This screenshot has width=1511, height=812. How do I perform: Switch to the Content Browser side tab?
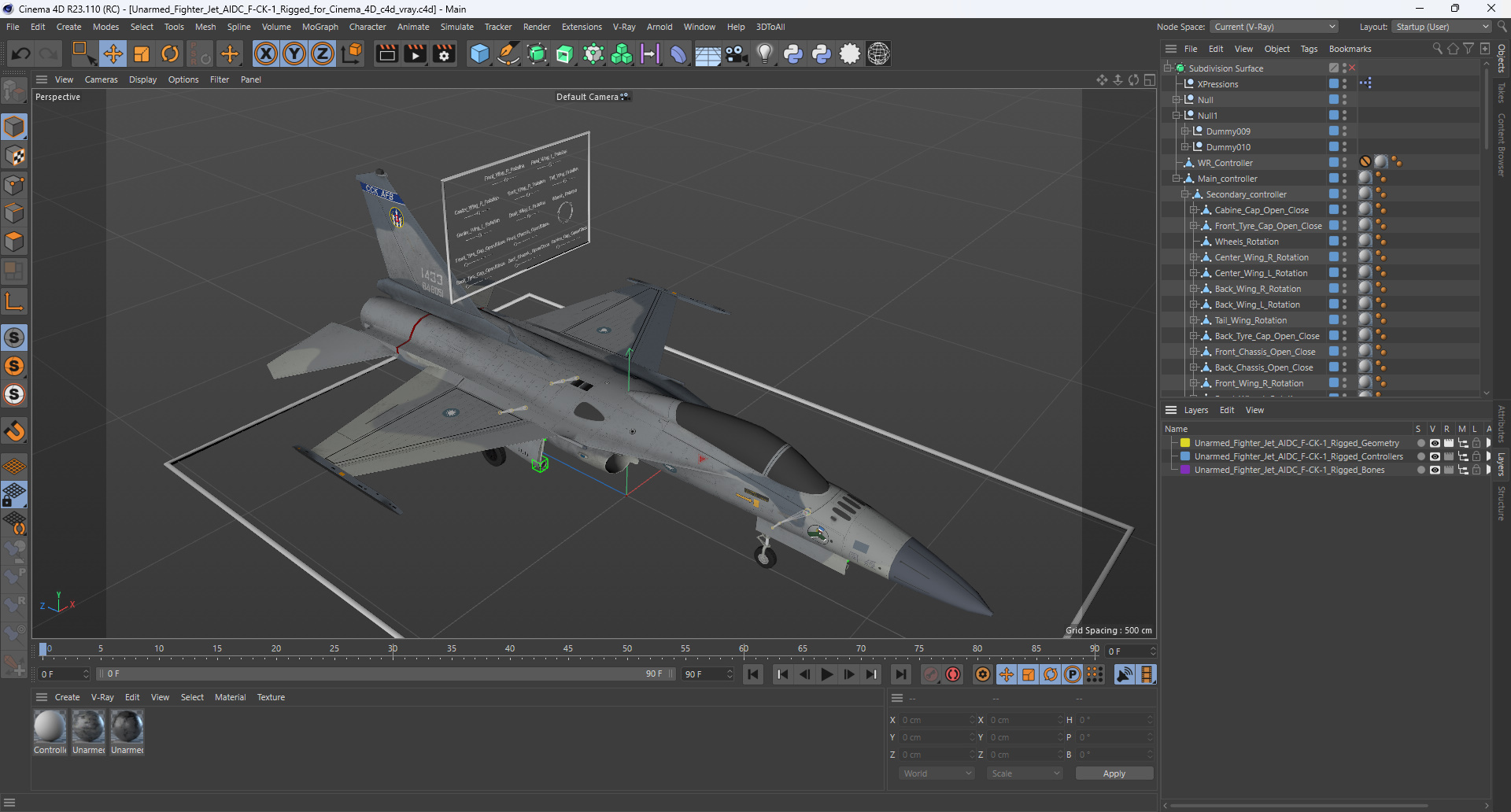coord(1502,144)
